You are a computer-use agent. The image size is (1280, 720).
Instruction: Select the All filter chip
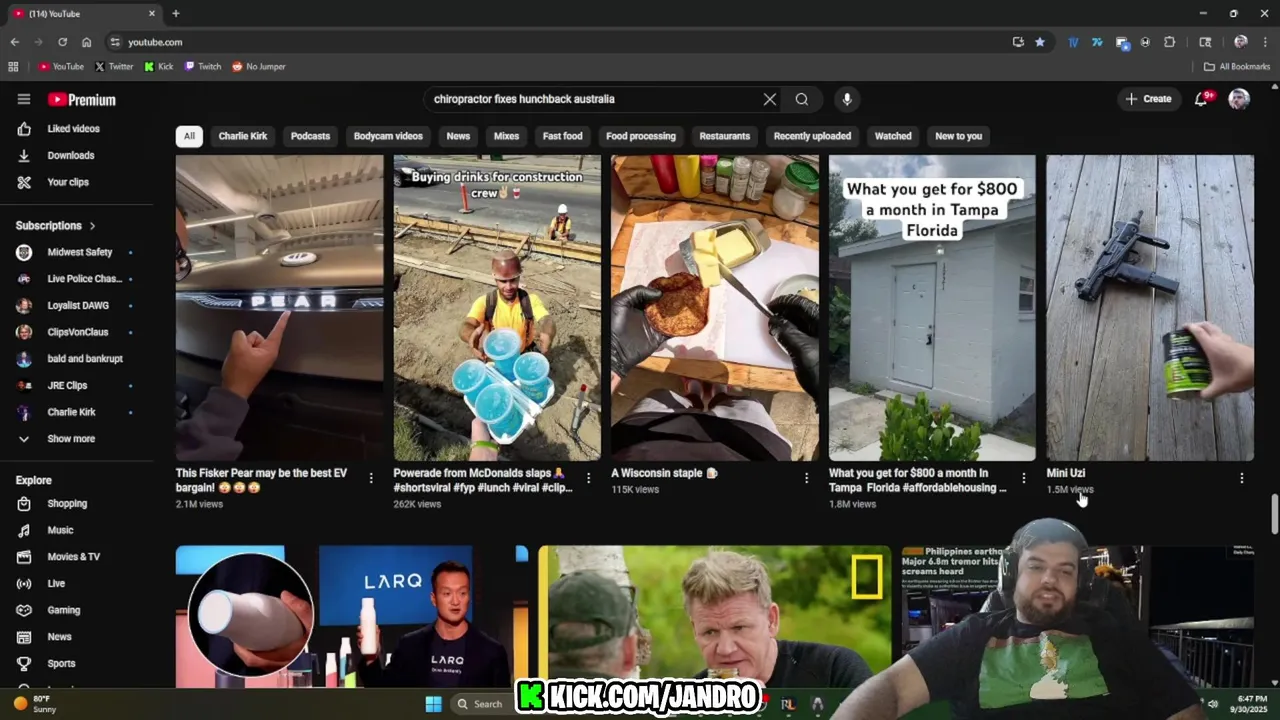coord(189,136)
